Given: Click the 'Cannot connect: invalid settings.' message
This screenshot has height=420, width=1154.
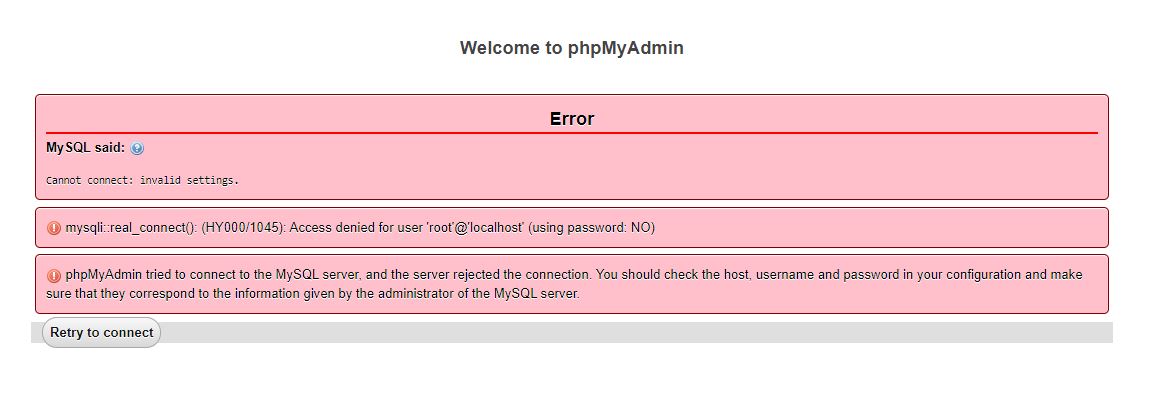Looking at the screenshot, I should point(142,181).
